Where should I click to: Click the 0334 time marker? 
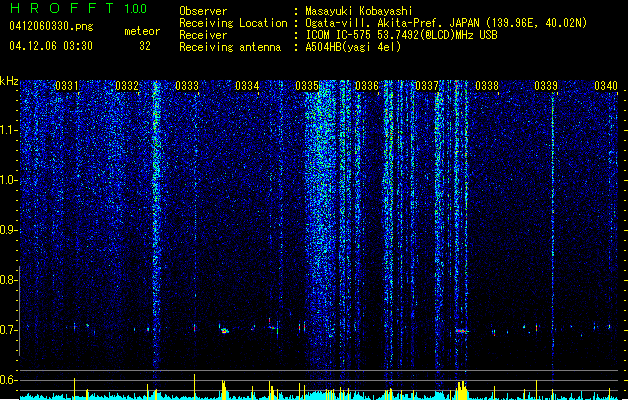(247, 86)
